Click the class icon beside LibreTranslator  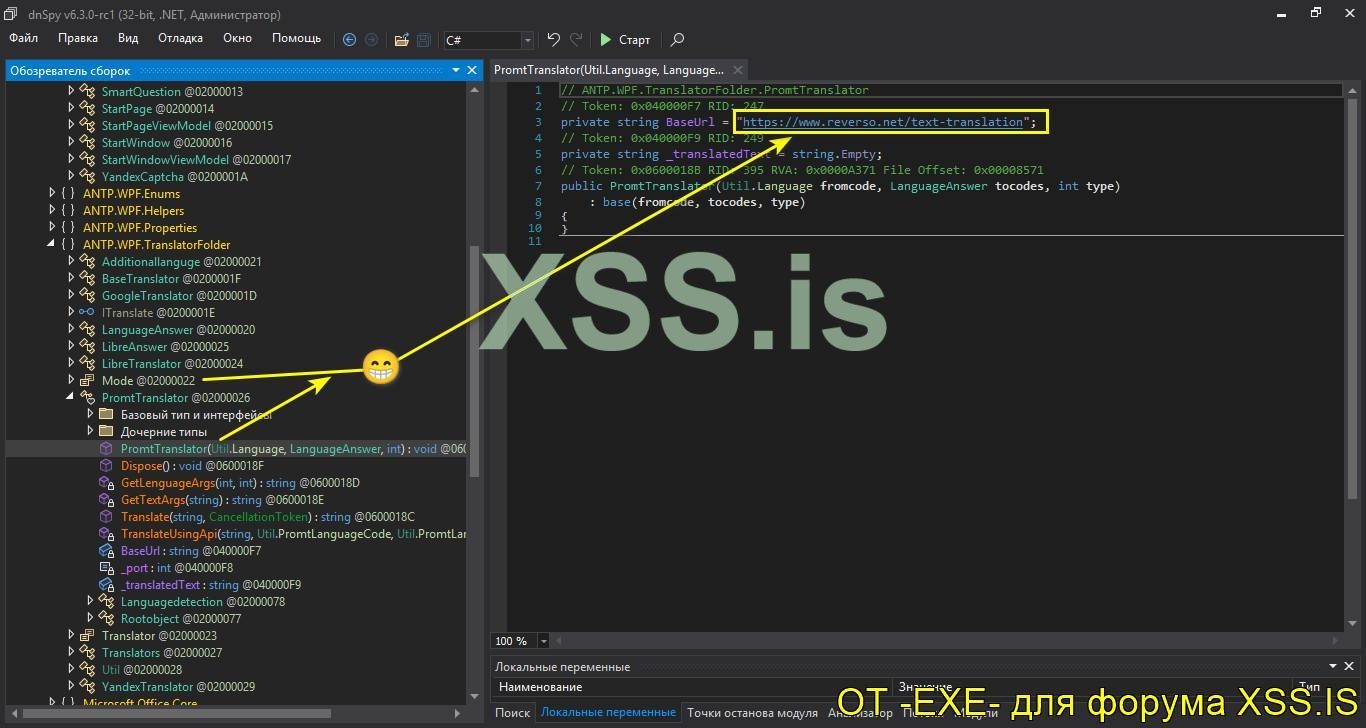click(x=87, y=364)
